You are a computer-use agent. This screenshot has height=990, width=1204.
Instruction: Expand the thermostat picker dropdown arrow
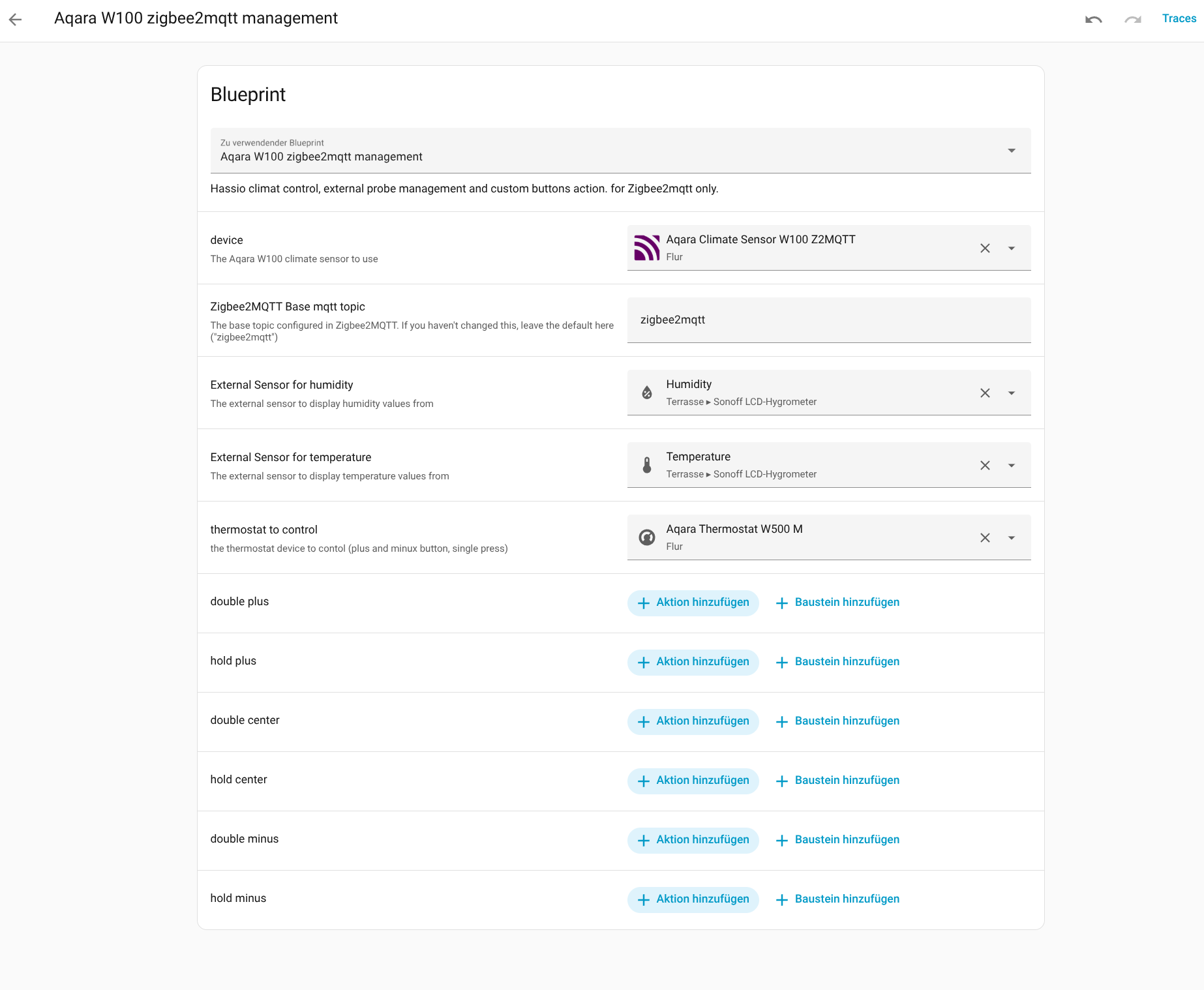(x=1012, y=538)
